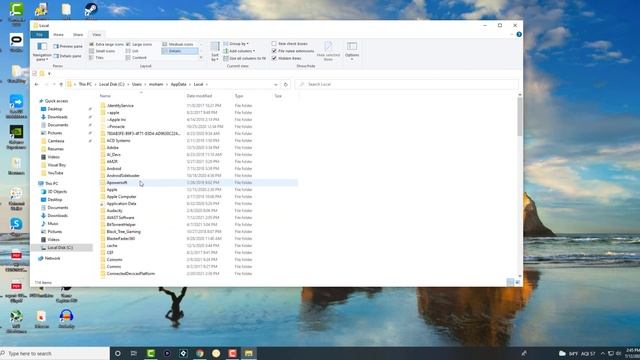Refresh the Local folder view
Image resolution: width=640 pixels, height=360 pixels.
click(x=286, y=84)
